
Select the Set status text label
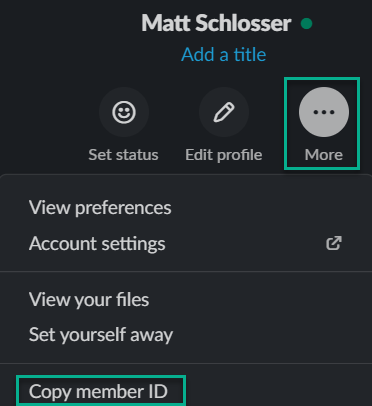(123, 155)
